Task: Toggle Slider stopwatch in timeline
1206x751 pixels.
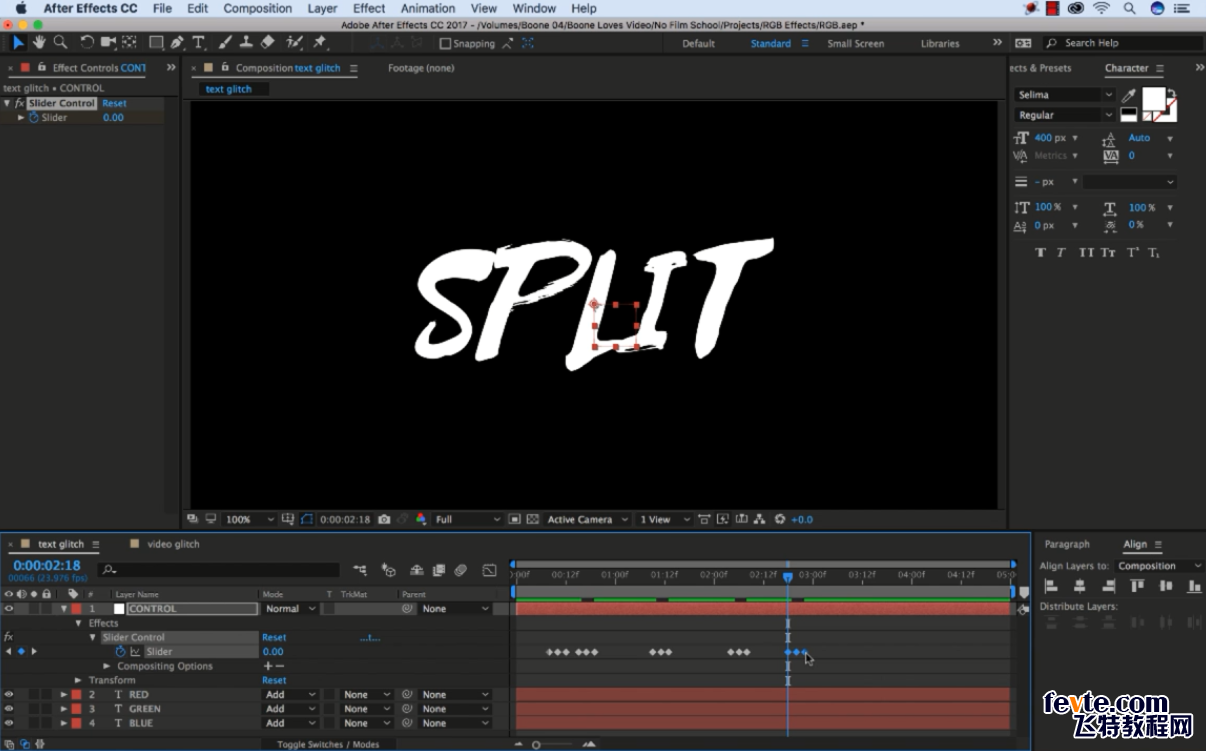Action: tap(121, 651)
